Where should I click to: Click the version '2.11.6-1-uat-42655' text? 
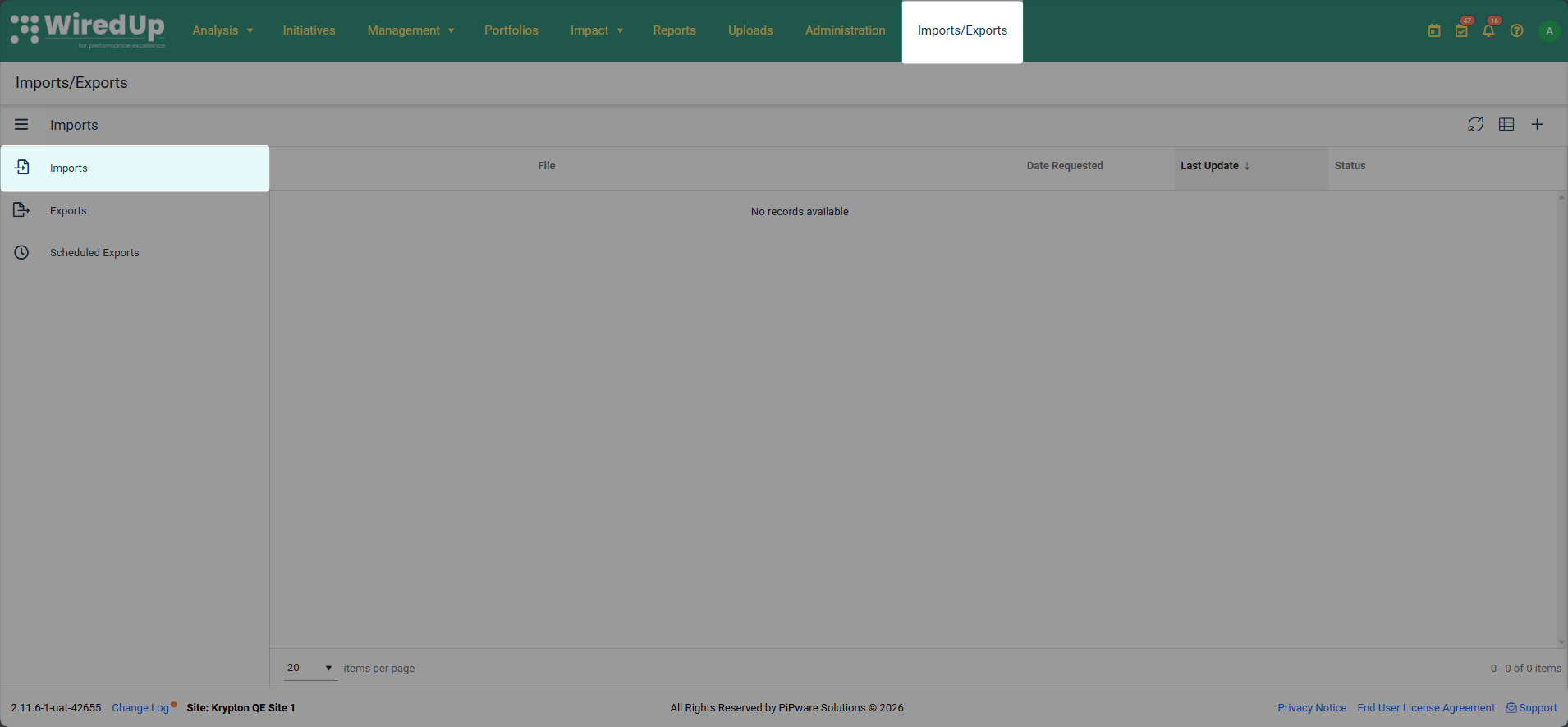[56, 708]
